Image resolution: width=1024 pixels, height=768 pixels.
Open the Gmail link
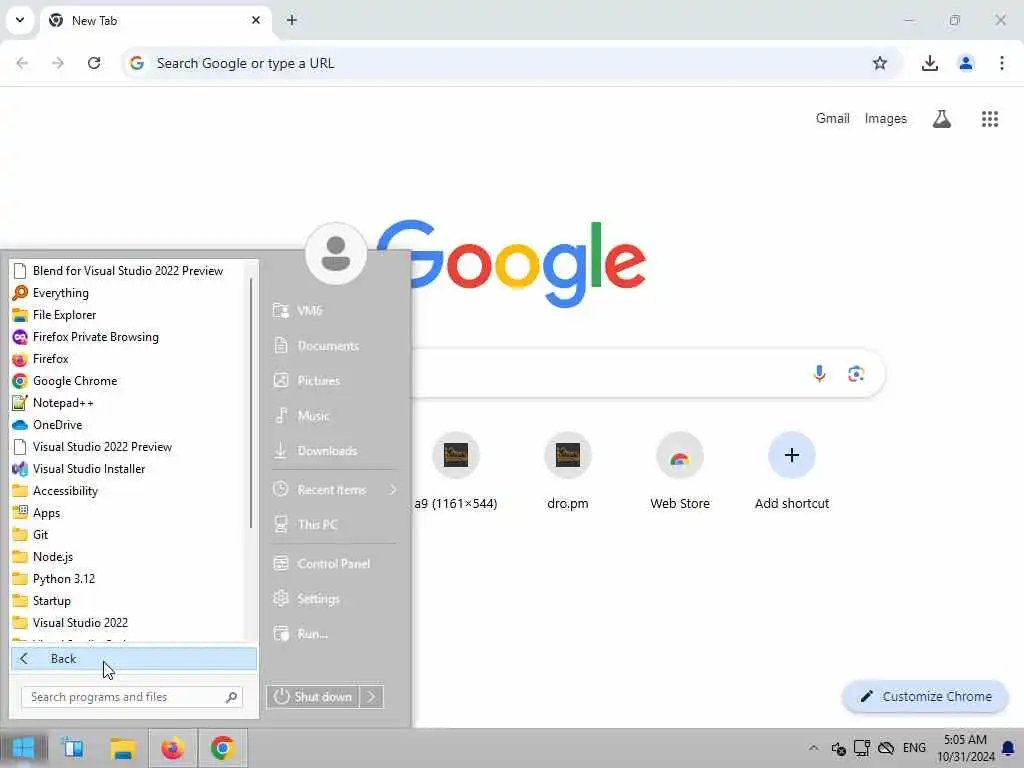833,119
